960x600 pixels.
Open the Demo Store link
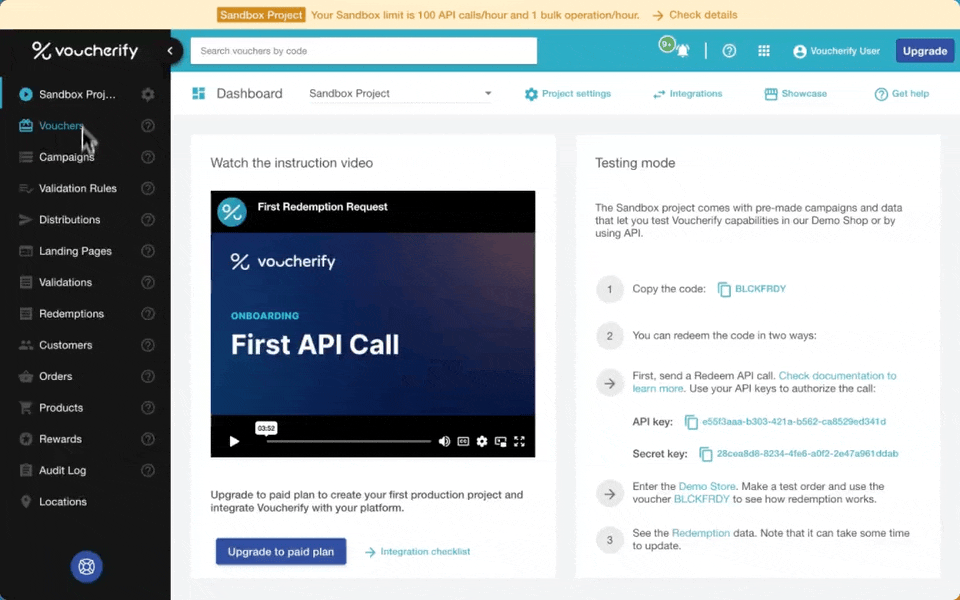707,486
